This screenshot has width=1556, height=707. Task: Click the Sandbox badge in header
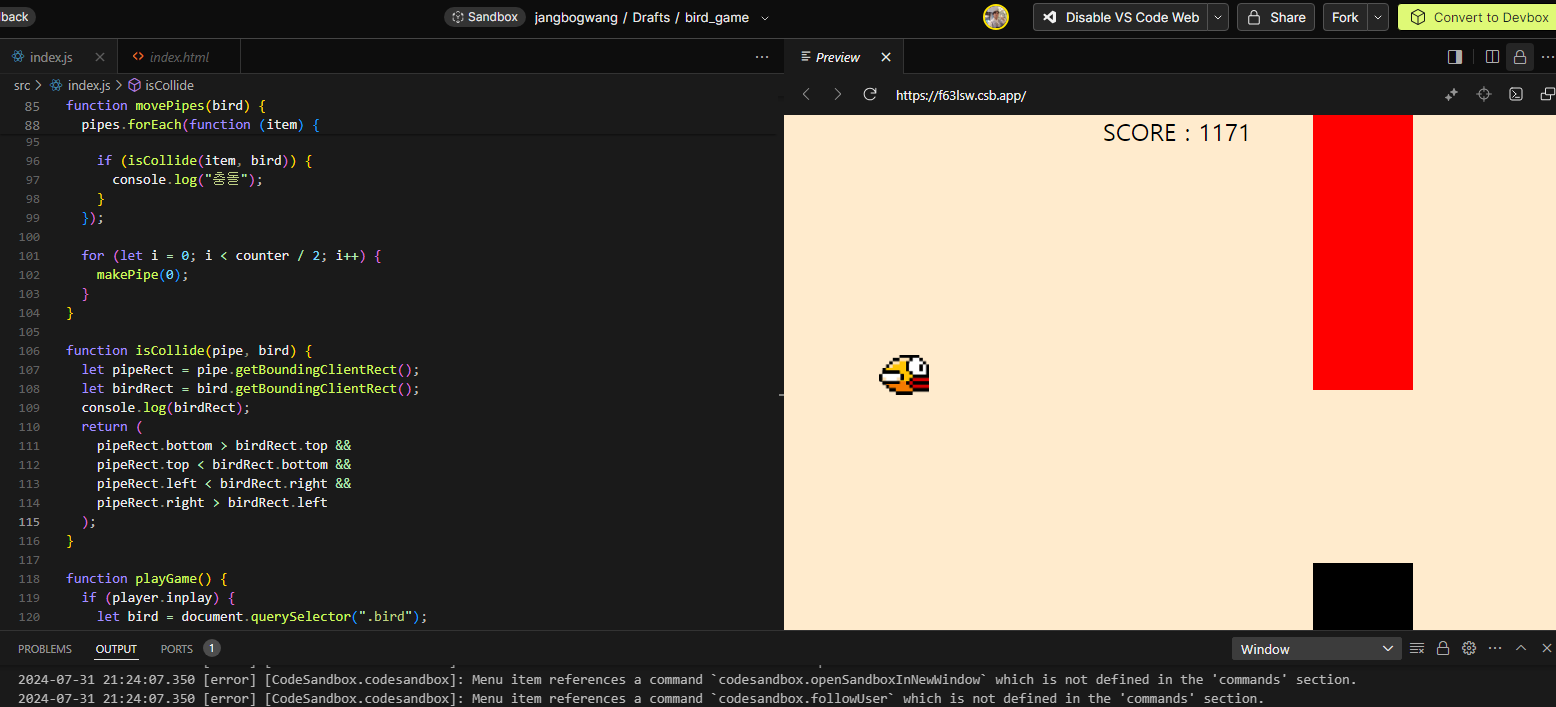[485, 17]
